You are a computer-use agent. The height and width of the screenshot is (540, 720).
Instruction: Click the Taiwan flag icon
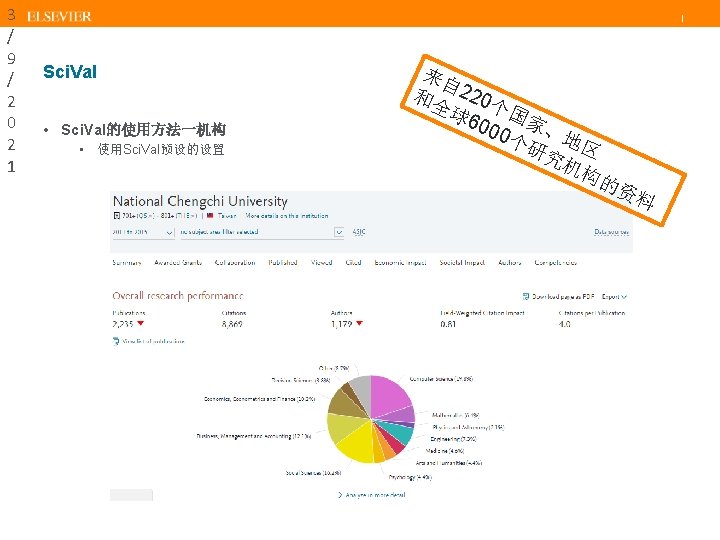[x=210, y=215]
